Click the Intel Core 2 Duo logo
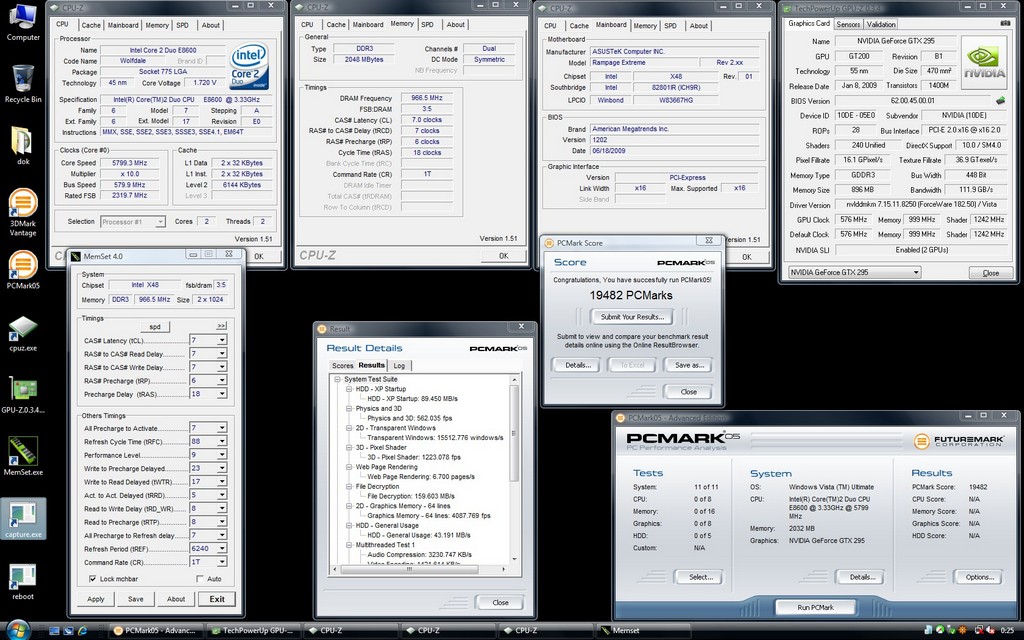 pos(249,66)
